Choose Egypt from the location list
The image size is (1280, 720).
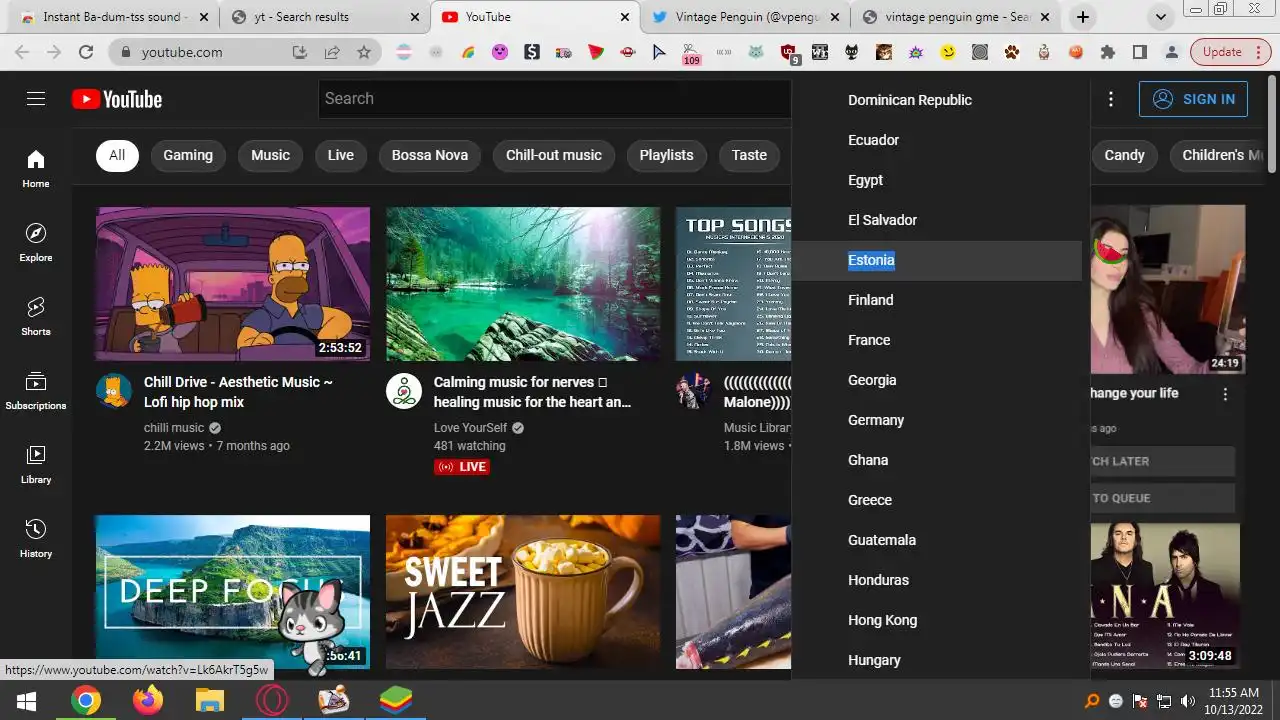(937, 180)
